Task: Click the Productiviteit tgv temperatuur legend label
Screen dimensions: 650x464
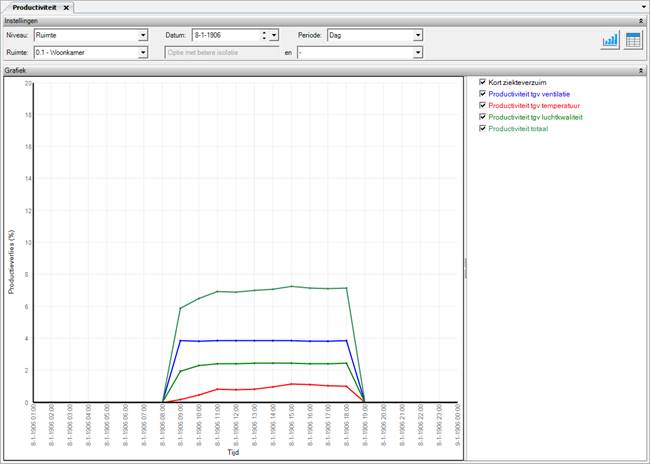Action: click(534, 106)
